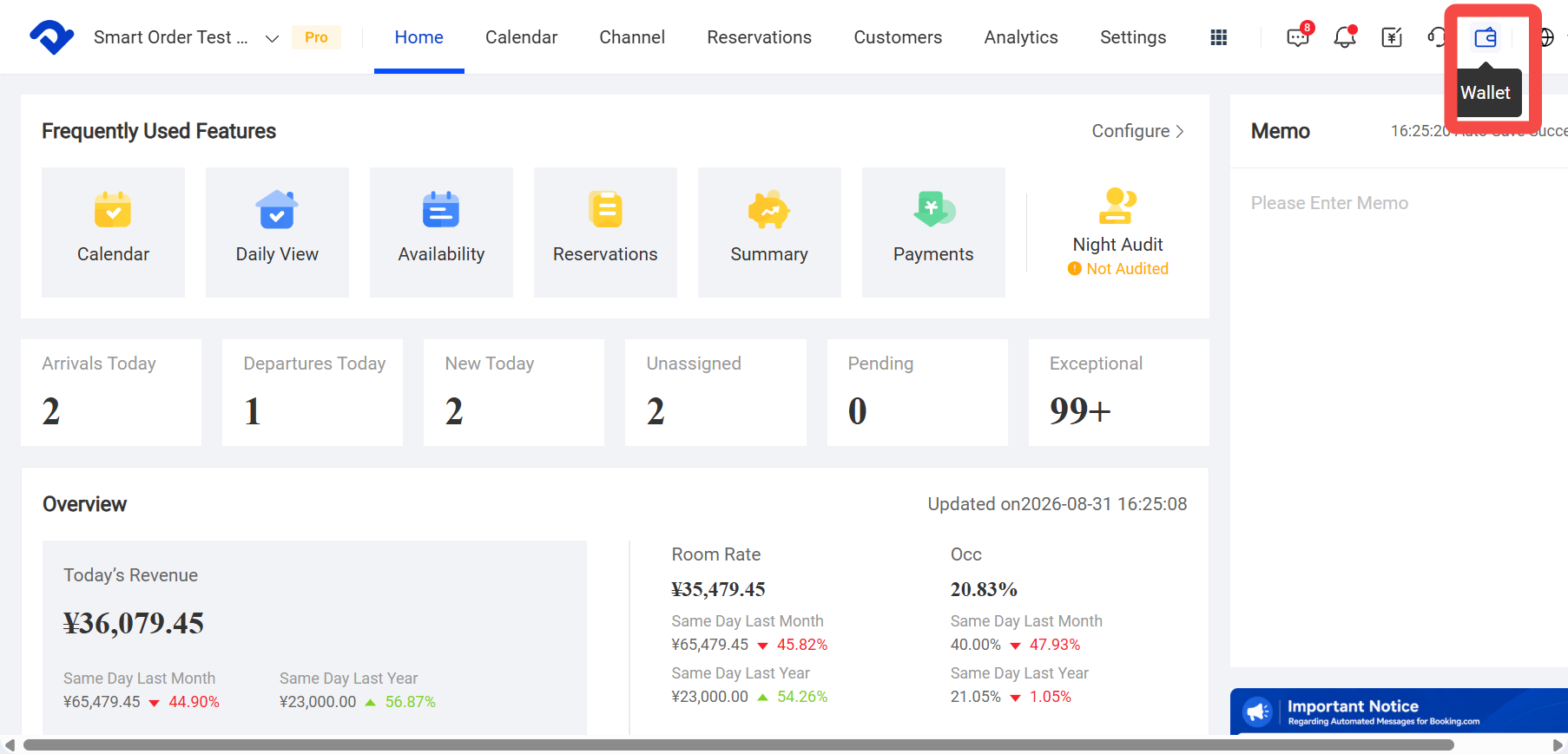Click into the Please Enter Memo field
Image resolution: width=1568 pixels, height=754 pixels.
tap(1399, 416)
